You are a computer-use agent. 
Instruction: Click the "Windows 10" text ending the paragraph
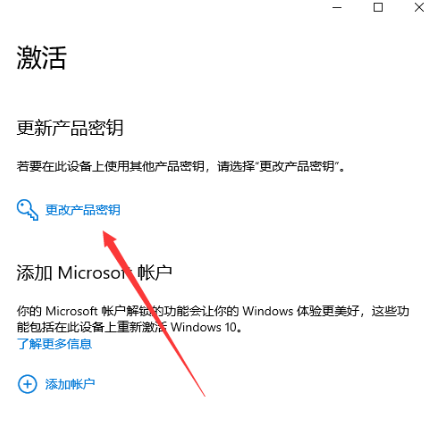[x=204, y=327]
